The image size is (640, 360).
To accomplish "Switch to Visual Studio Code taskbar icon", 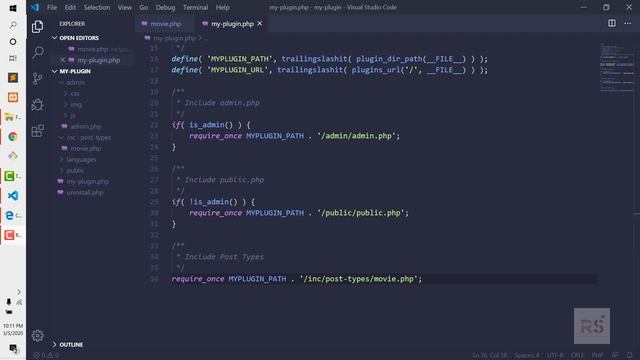I will 13,196.
